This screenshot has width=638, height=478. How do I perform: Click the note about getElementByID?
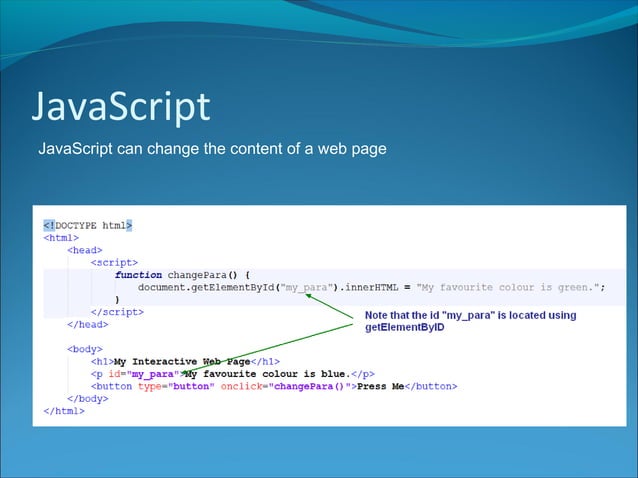(470, 321)
